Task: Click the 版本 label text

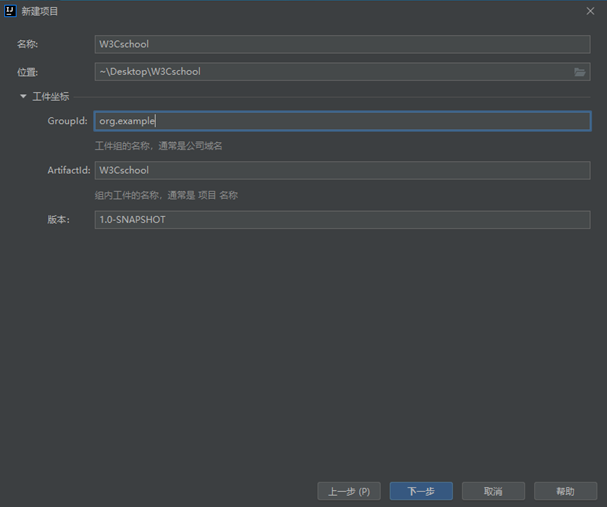Action: coord(58,220)
